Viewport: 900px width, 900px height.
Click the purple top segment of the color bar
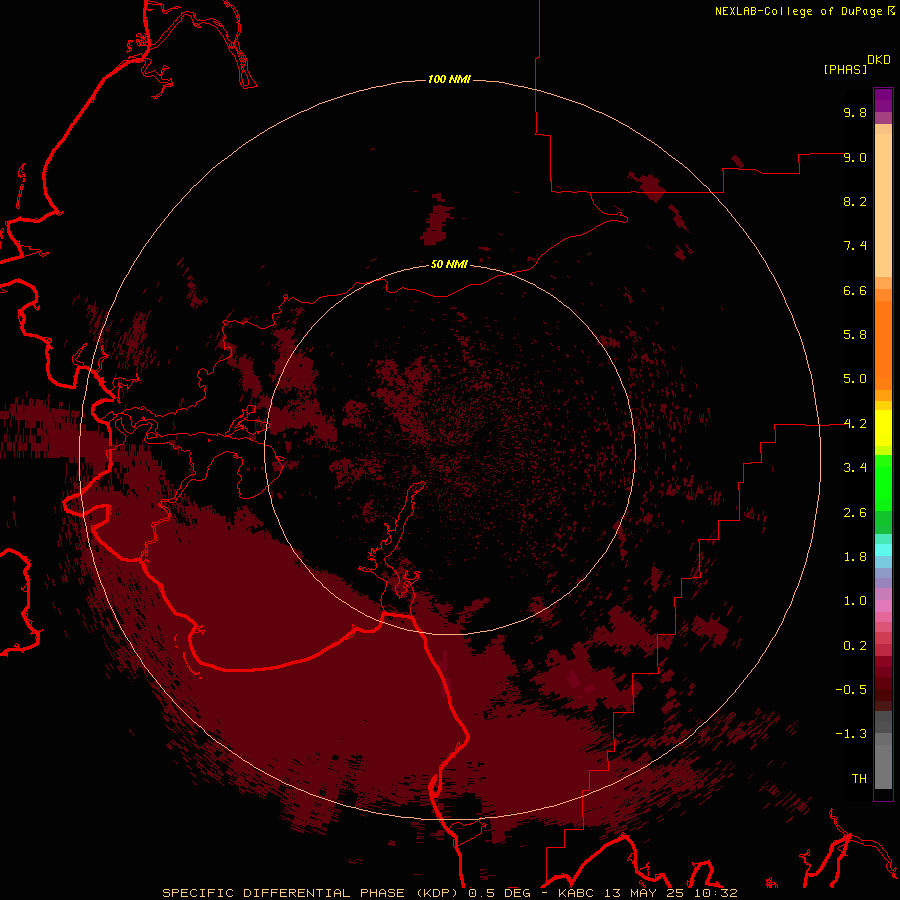click(883, 100)
